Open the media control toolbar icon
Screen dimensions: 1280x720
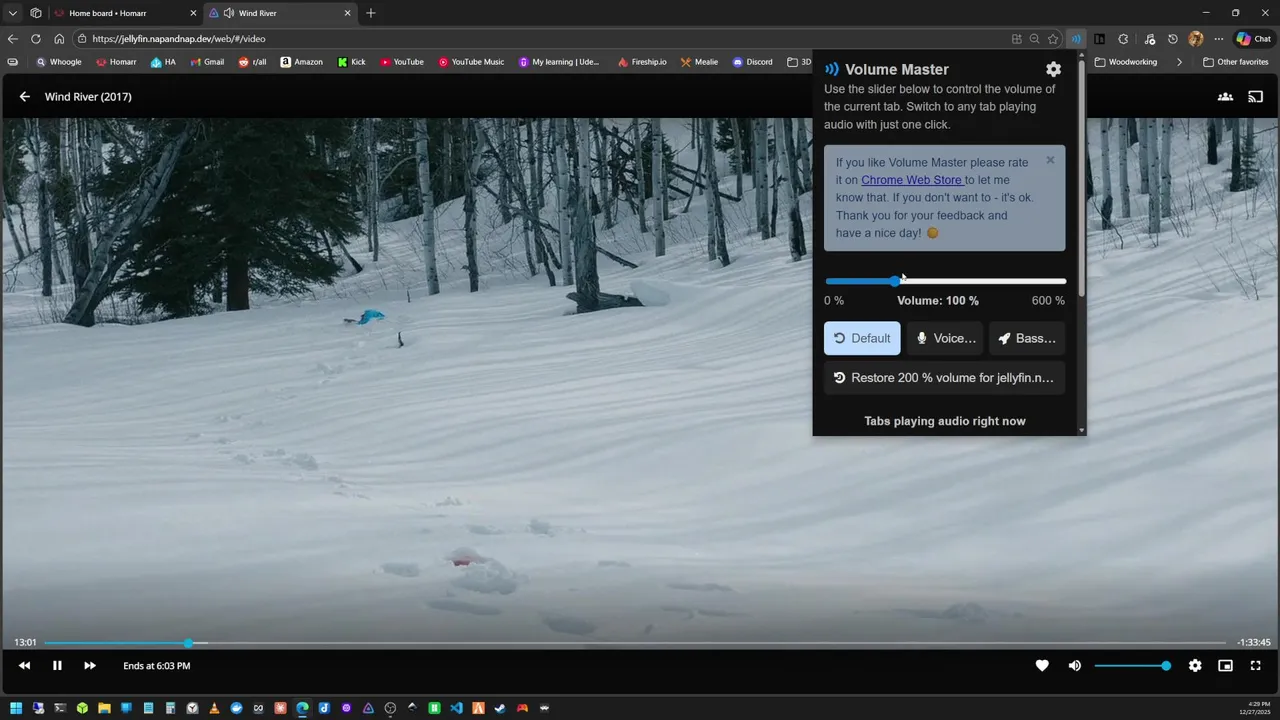pos(1150,39)
